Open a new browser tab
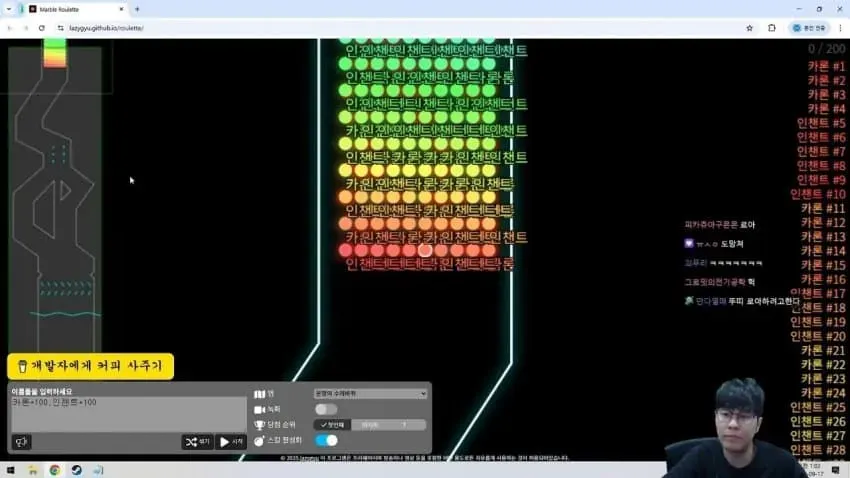850x478 pixels. 137,9
